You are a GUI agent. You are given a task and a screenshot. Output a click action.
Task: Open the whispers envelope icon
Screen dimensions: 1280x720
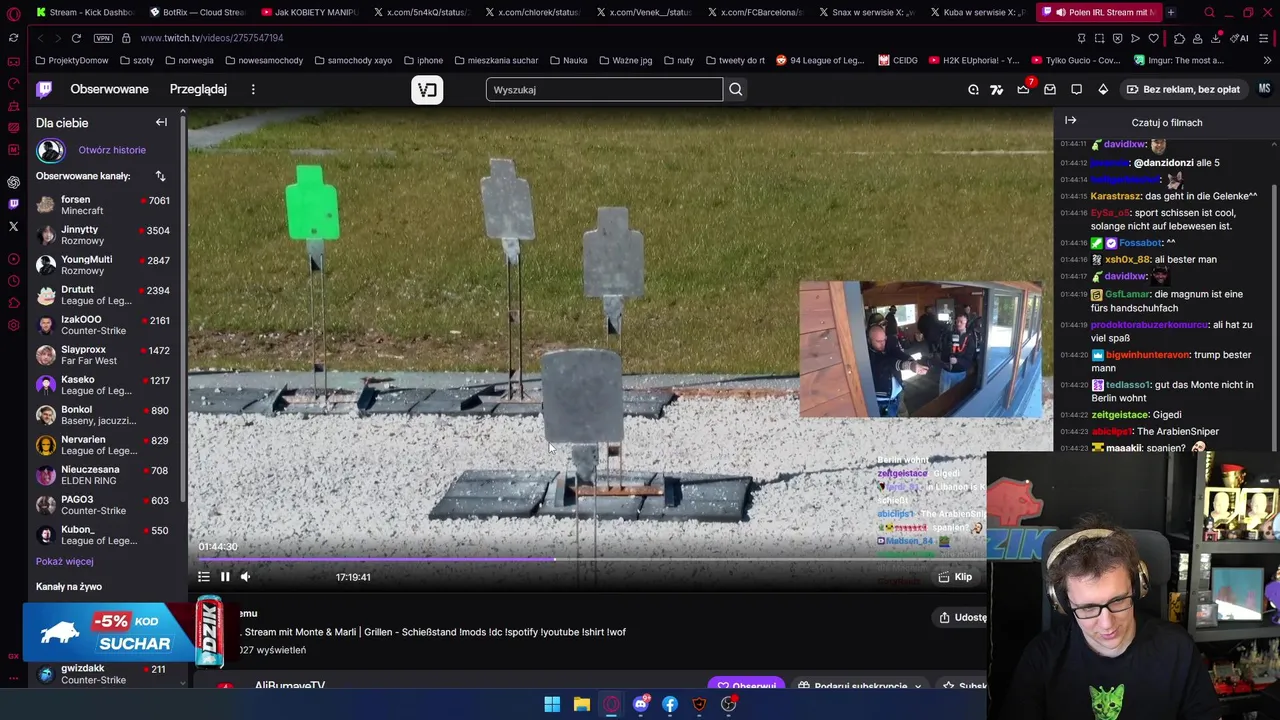coord(1050,89)
